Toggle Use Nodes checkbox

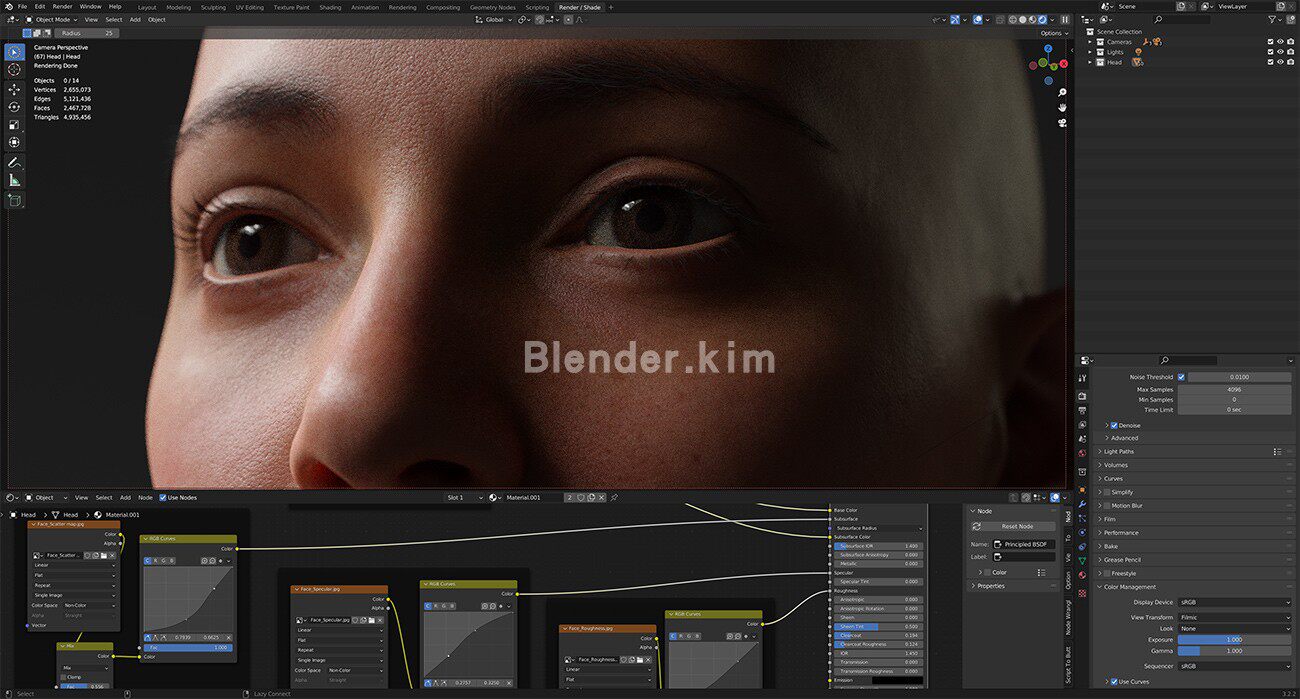pyautogui.click(x=163, y=497)
